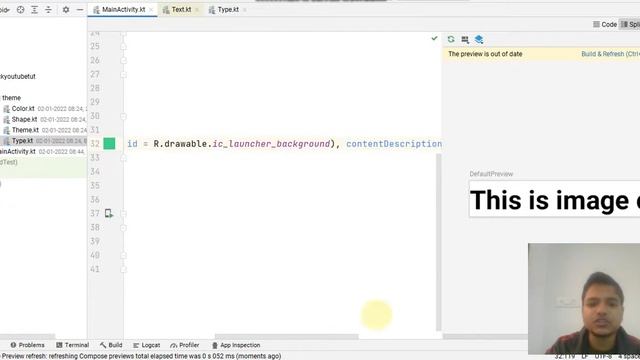Image resolution: width=640 pixels, height=360 pixels.
Task: Switch to the Text.kt tab
Action: (x=181, y=9)
